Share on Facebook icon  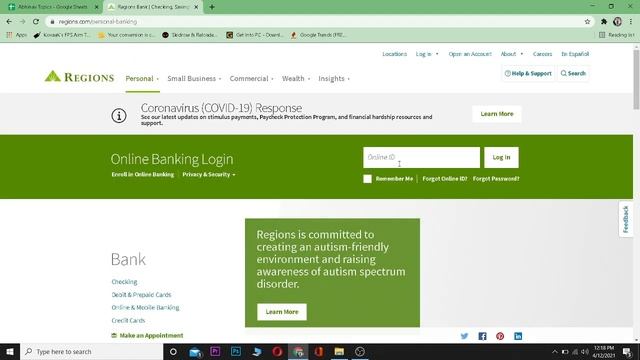pos(482,336)
